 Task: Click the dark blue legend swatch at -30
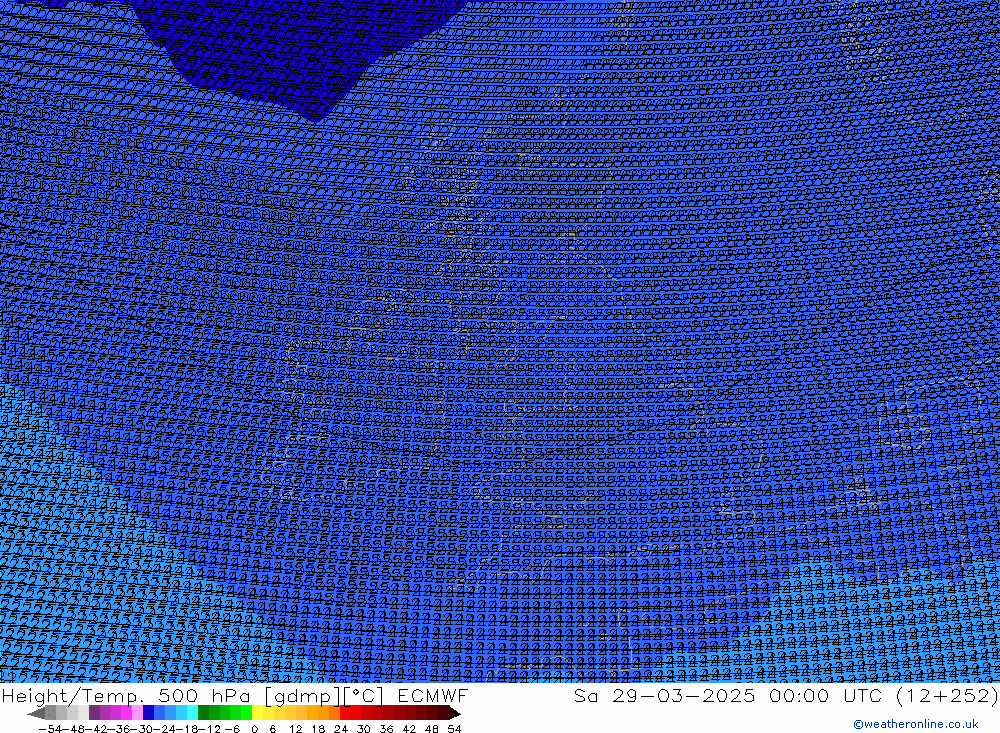[149, 714]
